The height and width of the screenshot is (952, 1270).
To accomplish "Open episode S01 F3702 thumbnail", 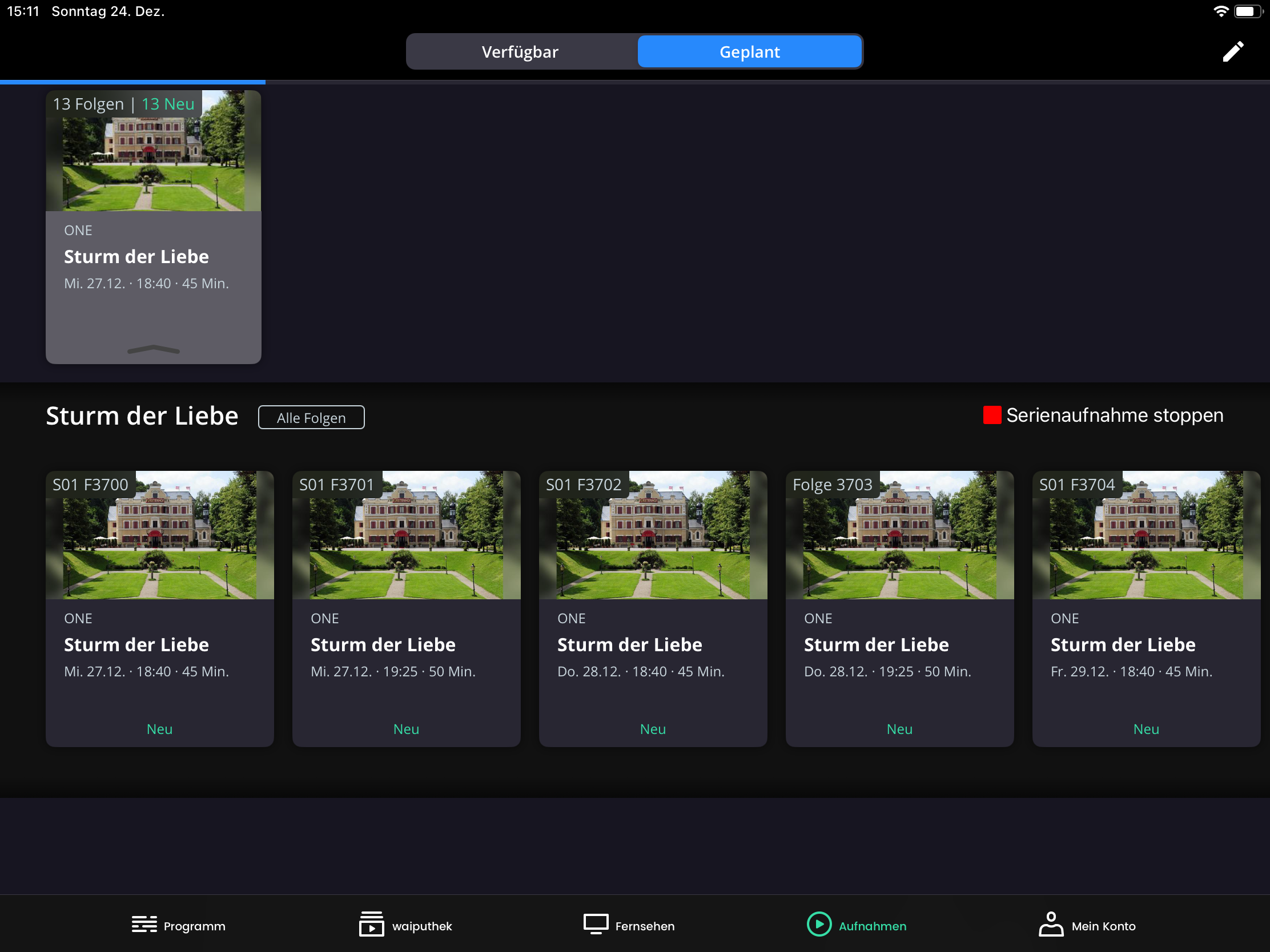I will (x=653, y=535).
